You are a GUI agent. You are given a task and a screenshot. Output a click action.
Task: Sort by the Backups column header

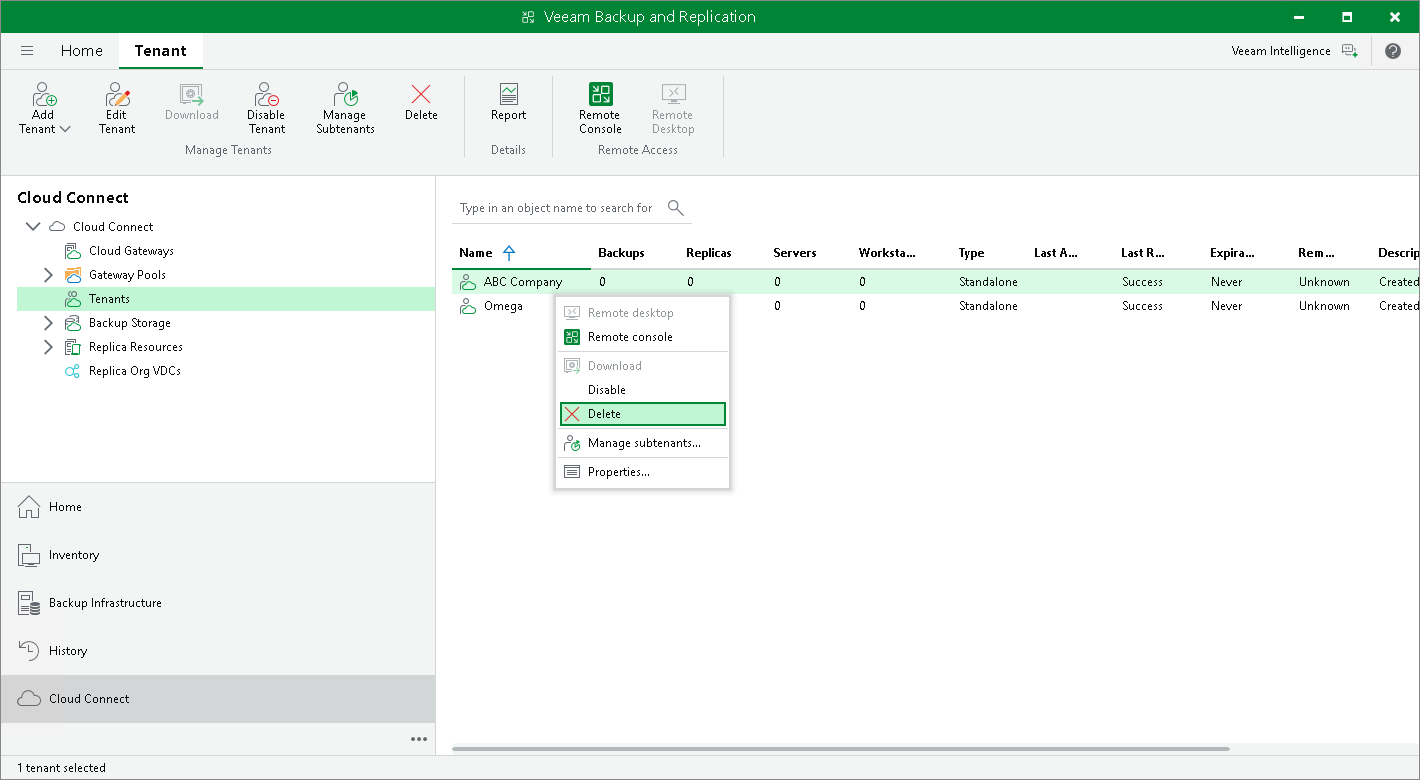pos(621,253)
